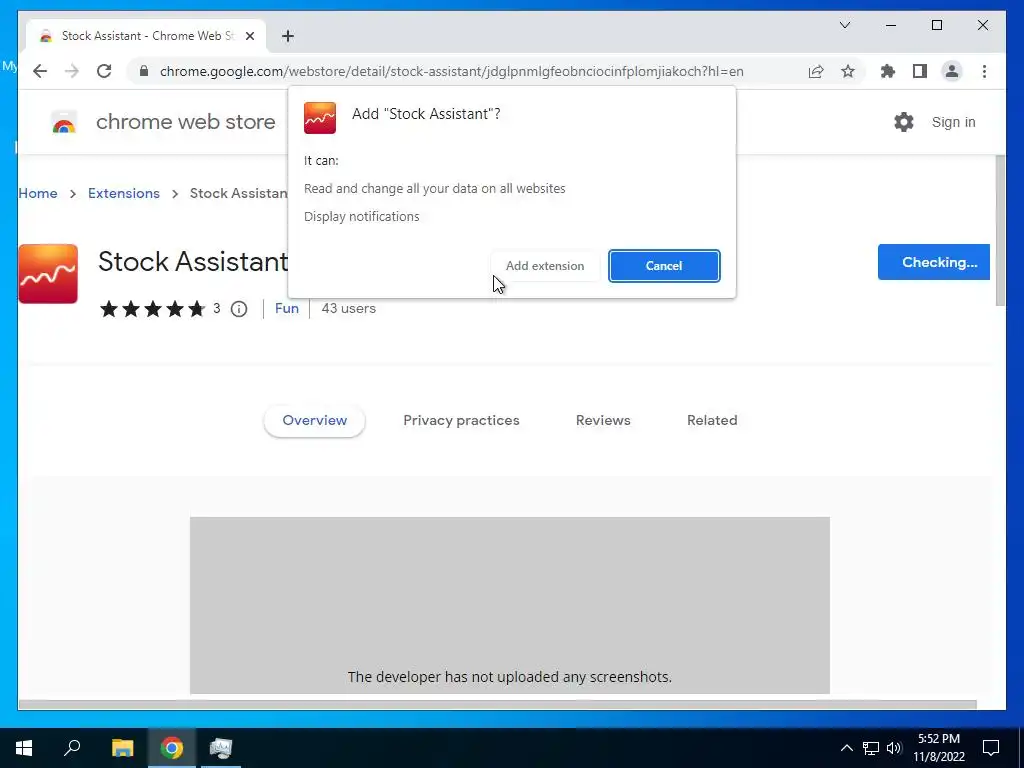Click Add extension in the dialog
The image size is (1024, 768).
point(545,266)
